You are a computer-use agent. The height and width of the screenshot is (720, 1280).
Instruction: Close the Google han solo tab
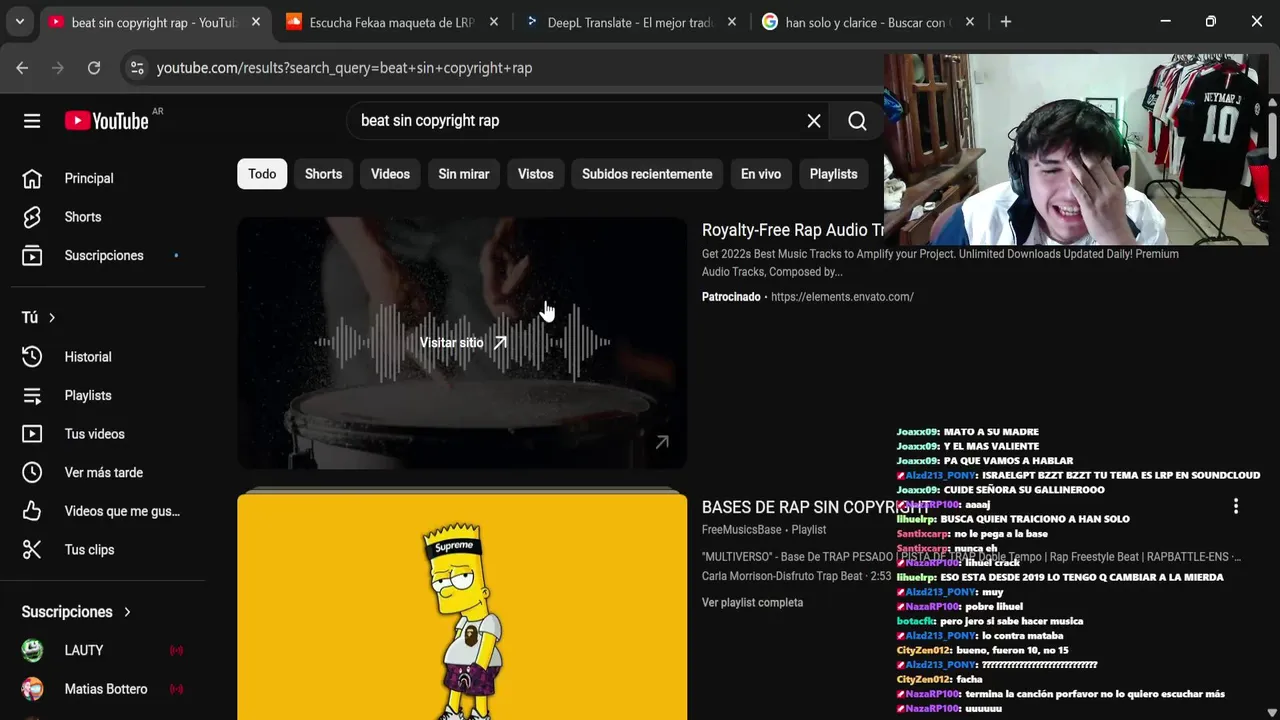(x=970, y=22)
